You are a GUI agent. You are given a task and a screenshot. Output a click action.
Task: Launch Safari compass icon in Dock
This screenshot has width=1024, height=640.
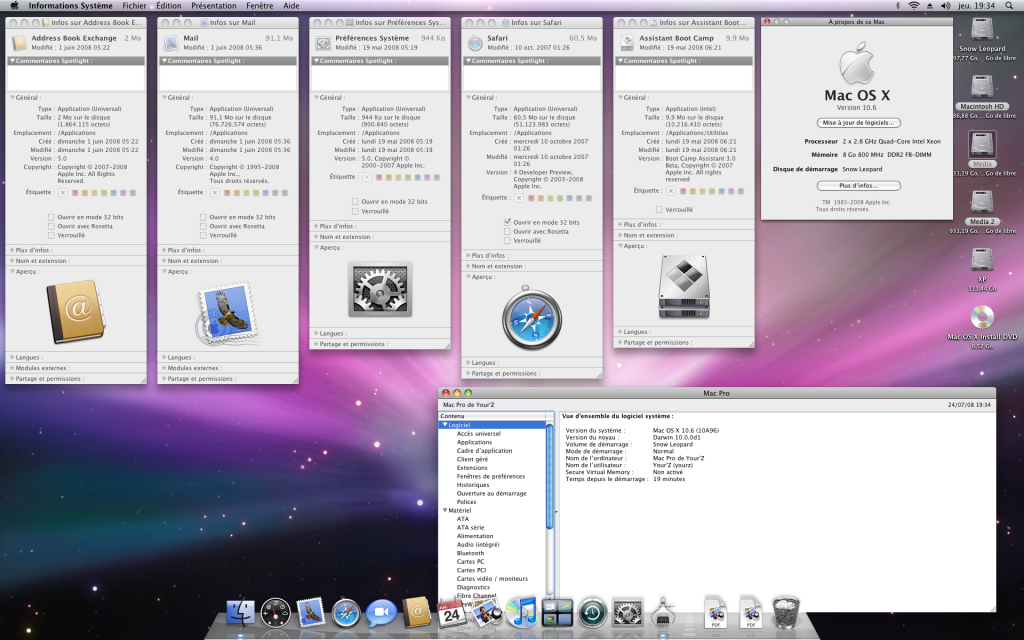click(346, 613)
